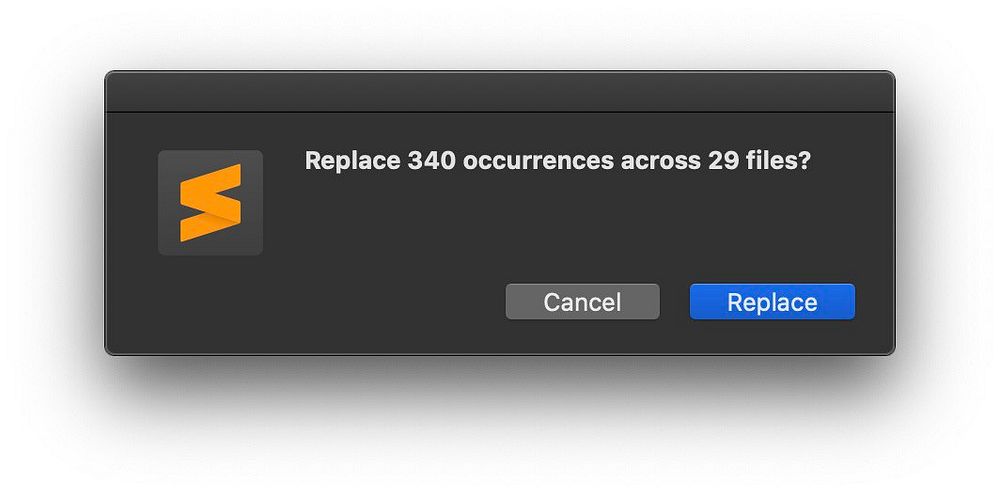Click the '29 files?' portion of the prompt
1000x494 pixels.
(x=759, y=161)
